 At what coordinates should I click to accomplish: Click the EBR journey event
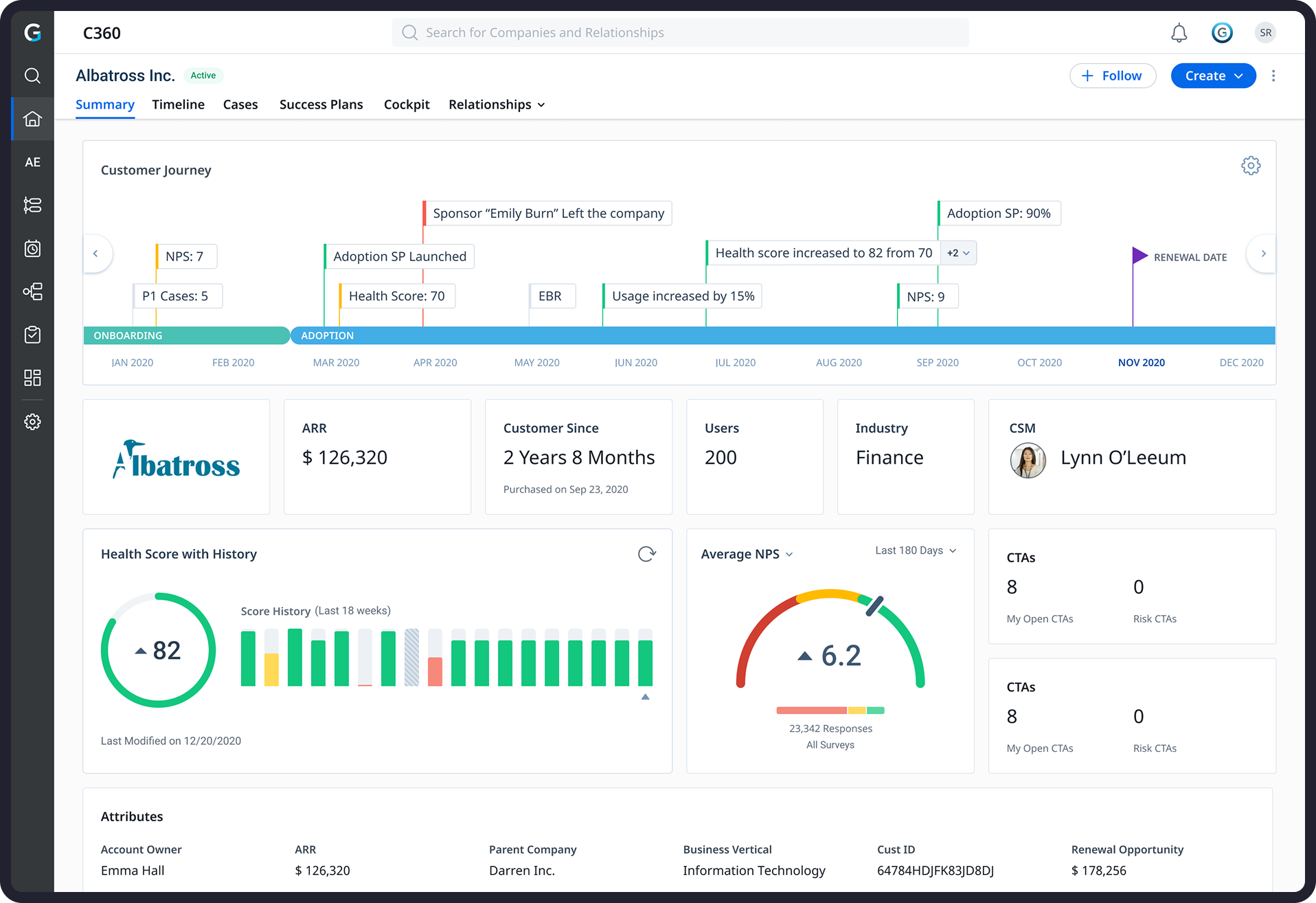pyautogui.click(x=552, y=296)
